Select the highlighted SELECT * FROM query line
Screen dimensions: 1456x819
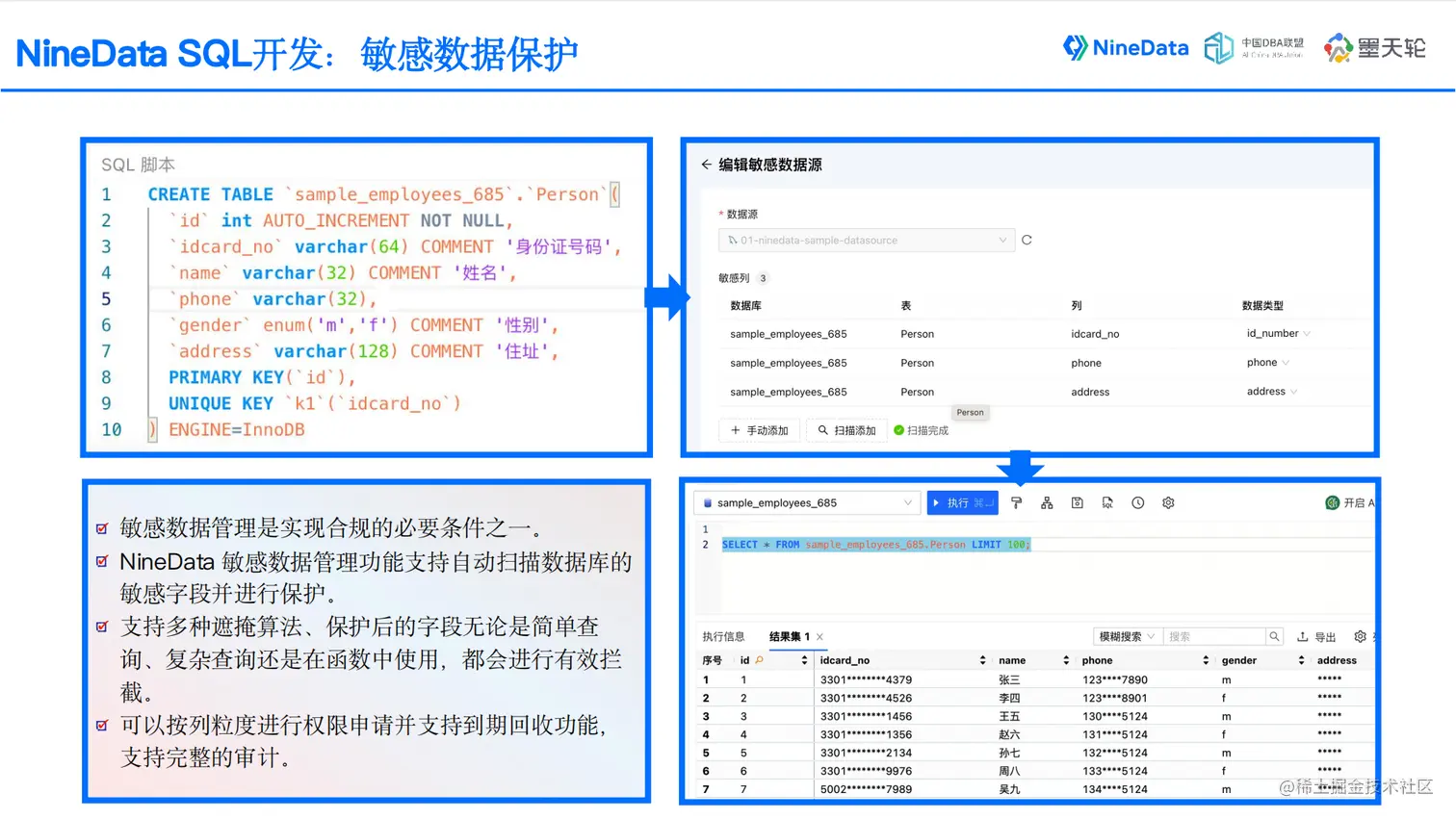click(876, 545)
